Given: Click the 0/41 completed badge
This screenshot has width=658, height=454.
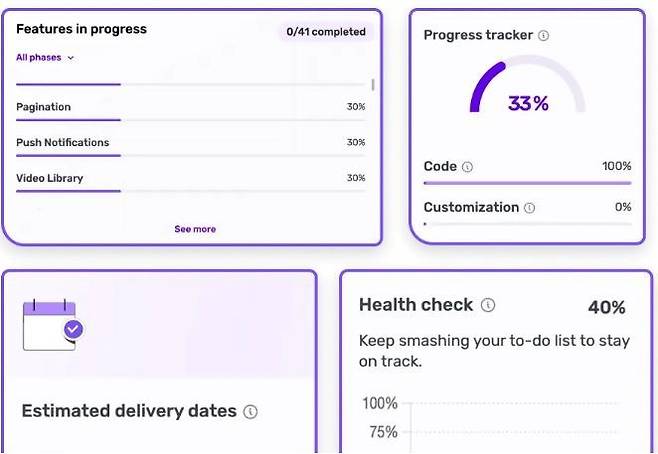Looking at the screenshot, I should click(x=326, y=32).
